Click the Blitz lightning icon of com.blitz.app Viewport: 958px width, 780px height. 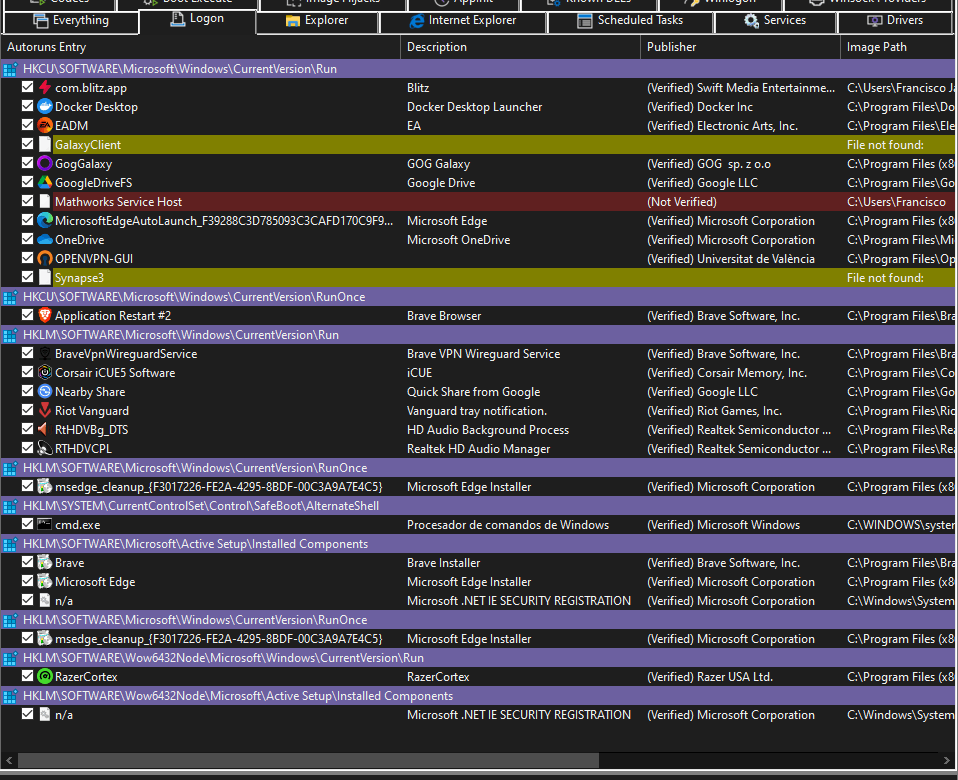(x=45, y=87)
